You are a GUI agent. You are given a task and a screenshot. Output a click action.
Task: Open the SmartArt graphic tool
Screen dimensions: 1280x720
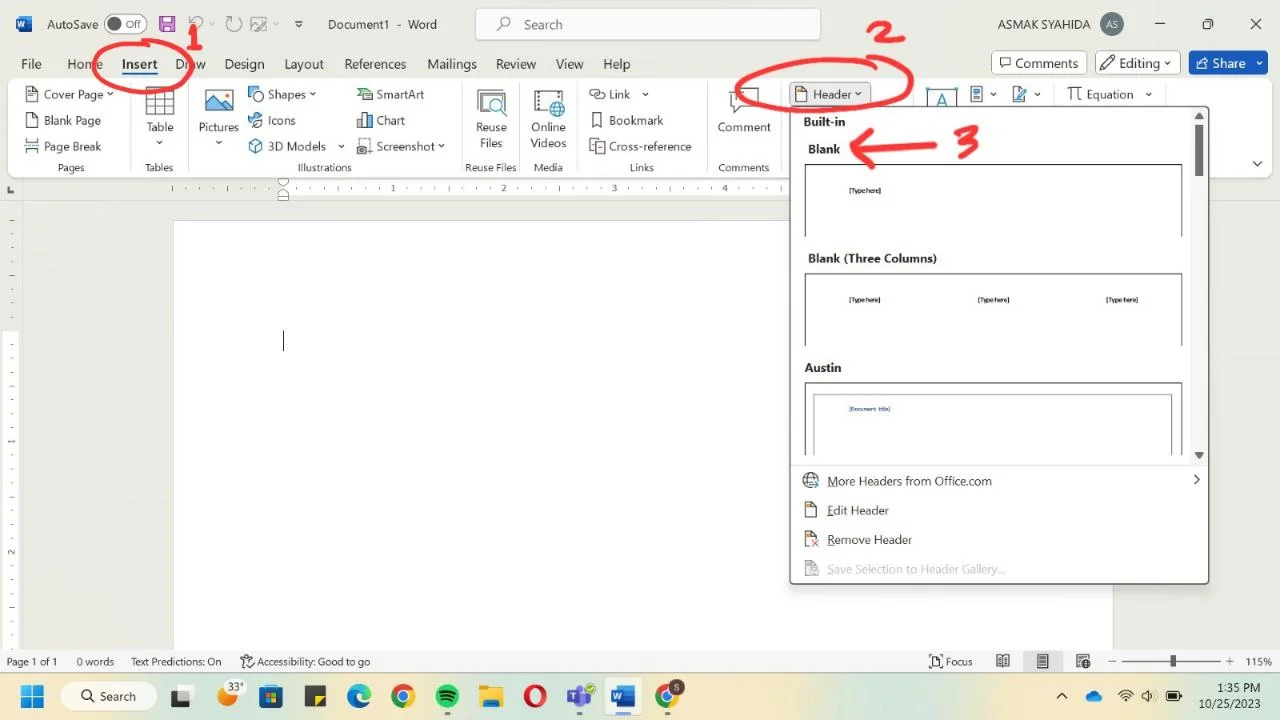(390, 94)
